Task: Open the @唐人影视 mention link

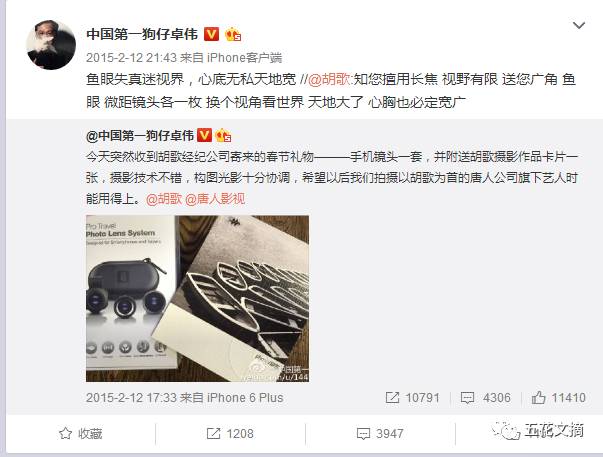Action: click(215, 199)
